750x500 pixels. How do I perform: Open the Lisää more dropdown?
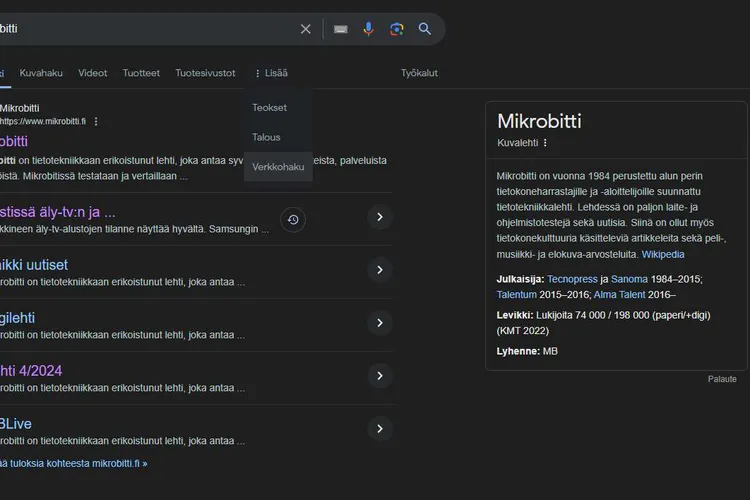[271, 73]
